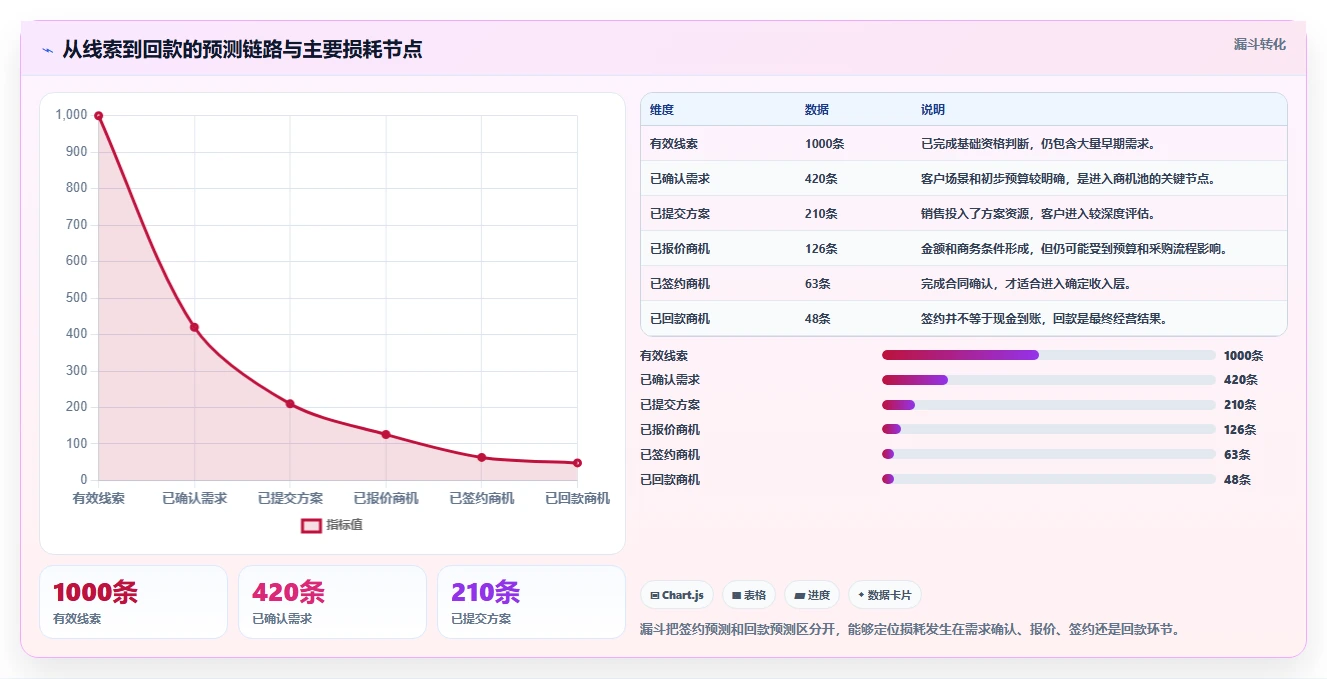The width and height of the screenshot is (1327, 679).
Task: Click the 已报价商机 progress bar
Action: pos(1049,429)
